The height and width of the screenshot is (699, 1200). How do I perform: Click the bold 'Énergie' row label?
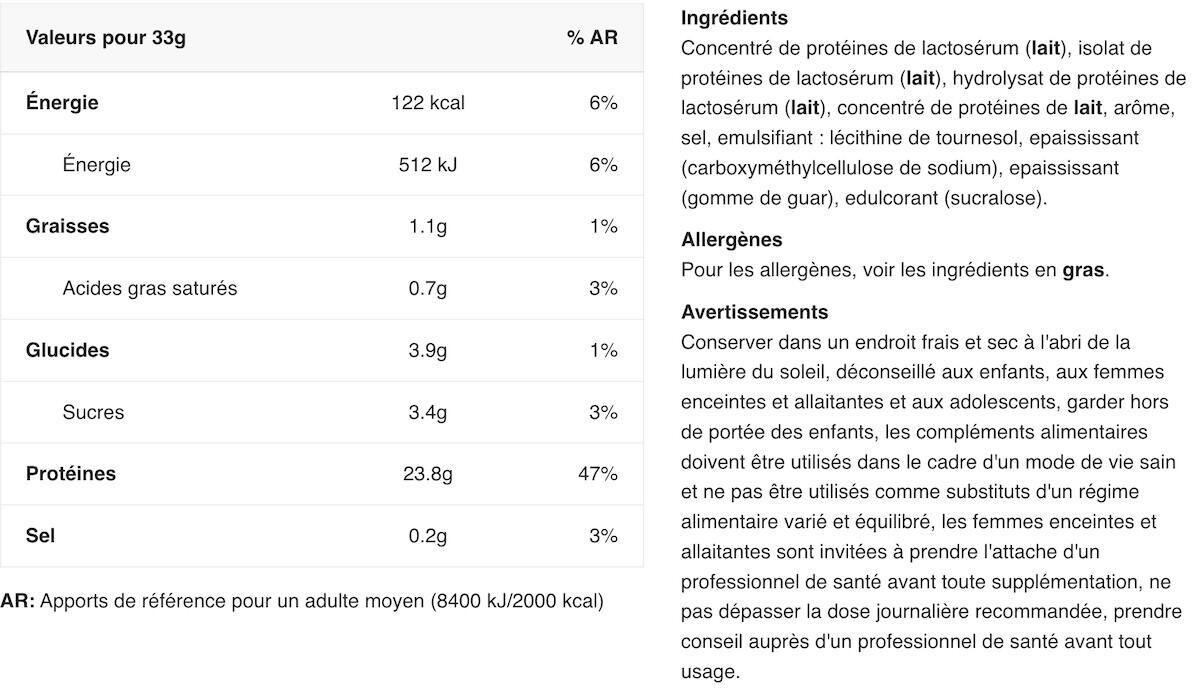(62, 102)
